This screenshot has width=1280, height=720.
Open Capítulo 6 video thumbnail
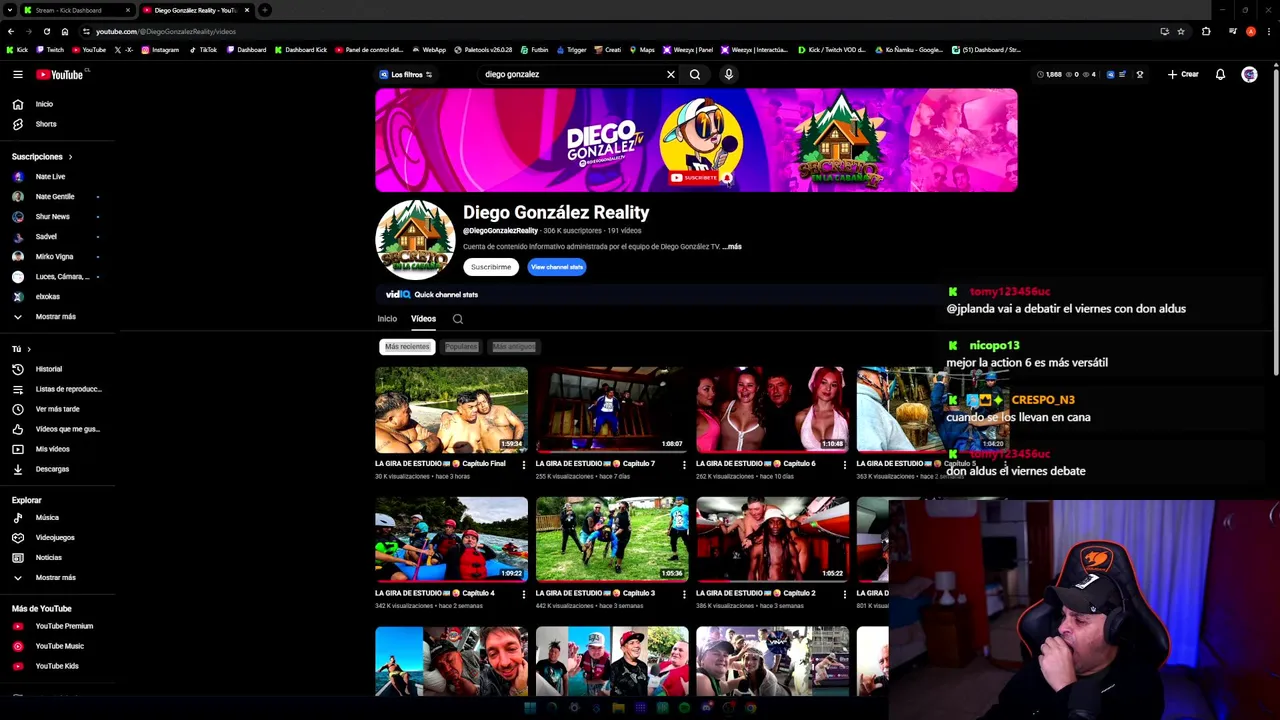(x=772, y=409)
